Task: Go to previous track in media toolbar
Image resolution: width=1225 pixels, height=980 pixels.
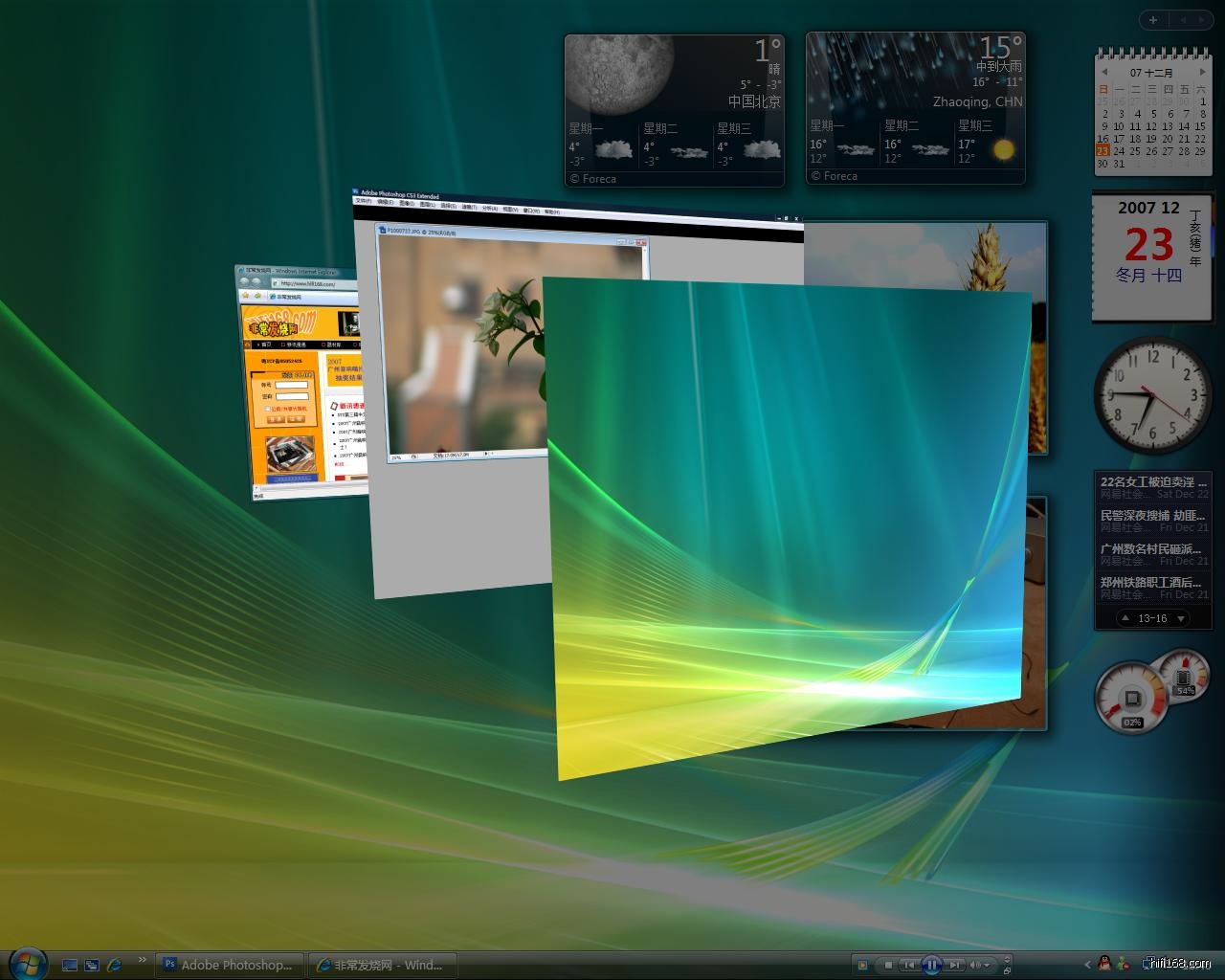Action: tap(909, 965)
